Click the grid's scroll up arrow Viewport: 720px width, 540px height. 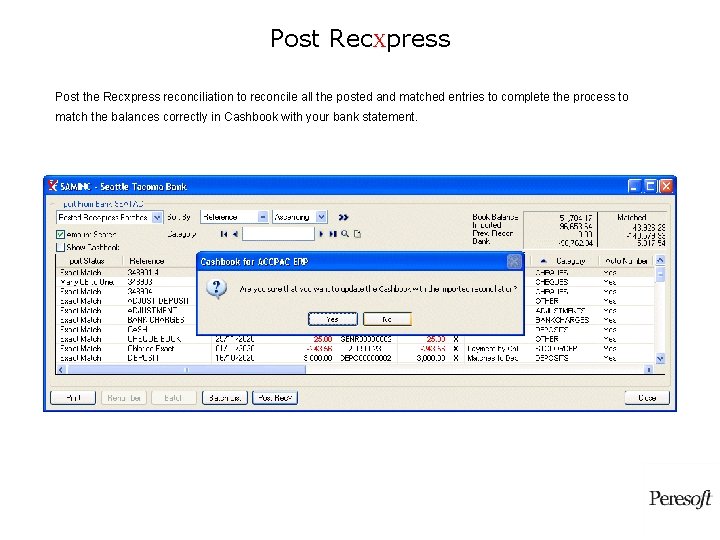[660, 260]
